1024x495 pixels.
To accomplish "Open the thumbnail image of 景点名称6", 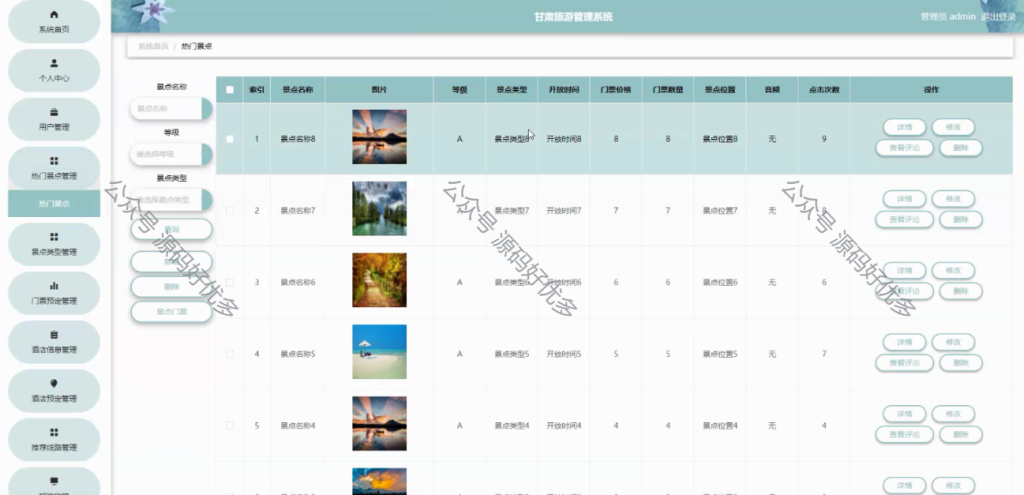I will pos(379,280).
